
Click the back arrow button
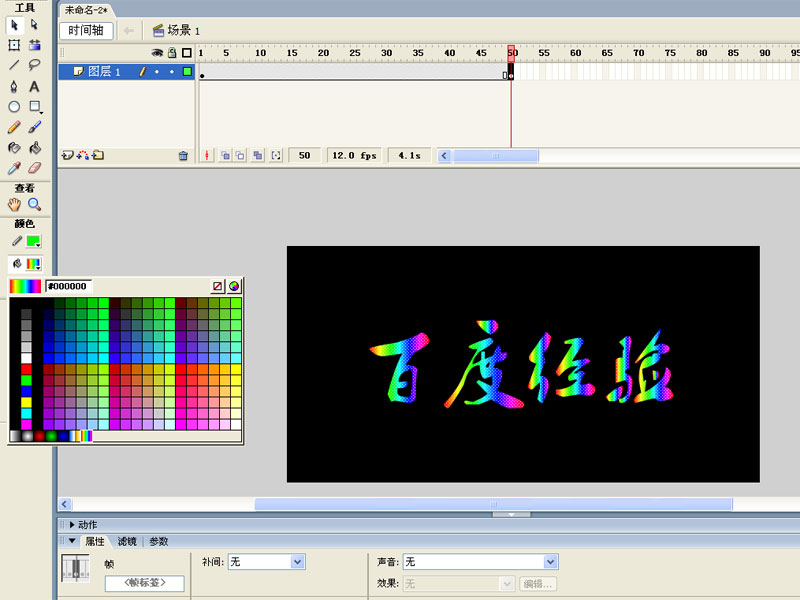click(x=129, y=31)
